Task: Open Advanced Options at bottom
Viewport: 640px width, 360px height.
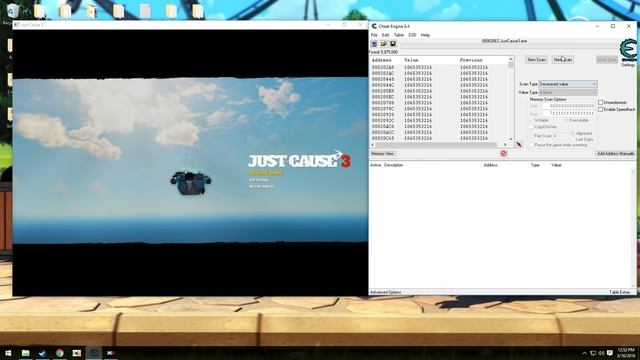Action: point(385,292)
